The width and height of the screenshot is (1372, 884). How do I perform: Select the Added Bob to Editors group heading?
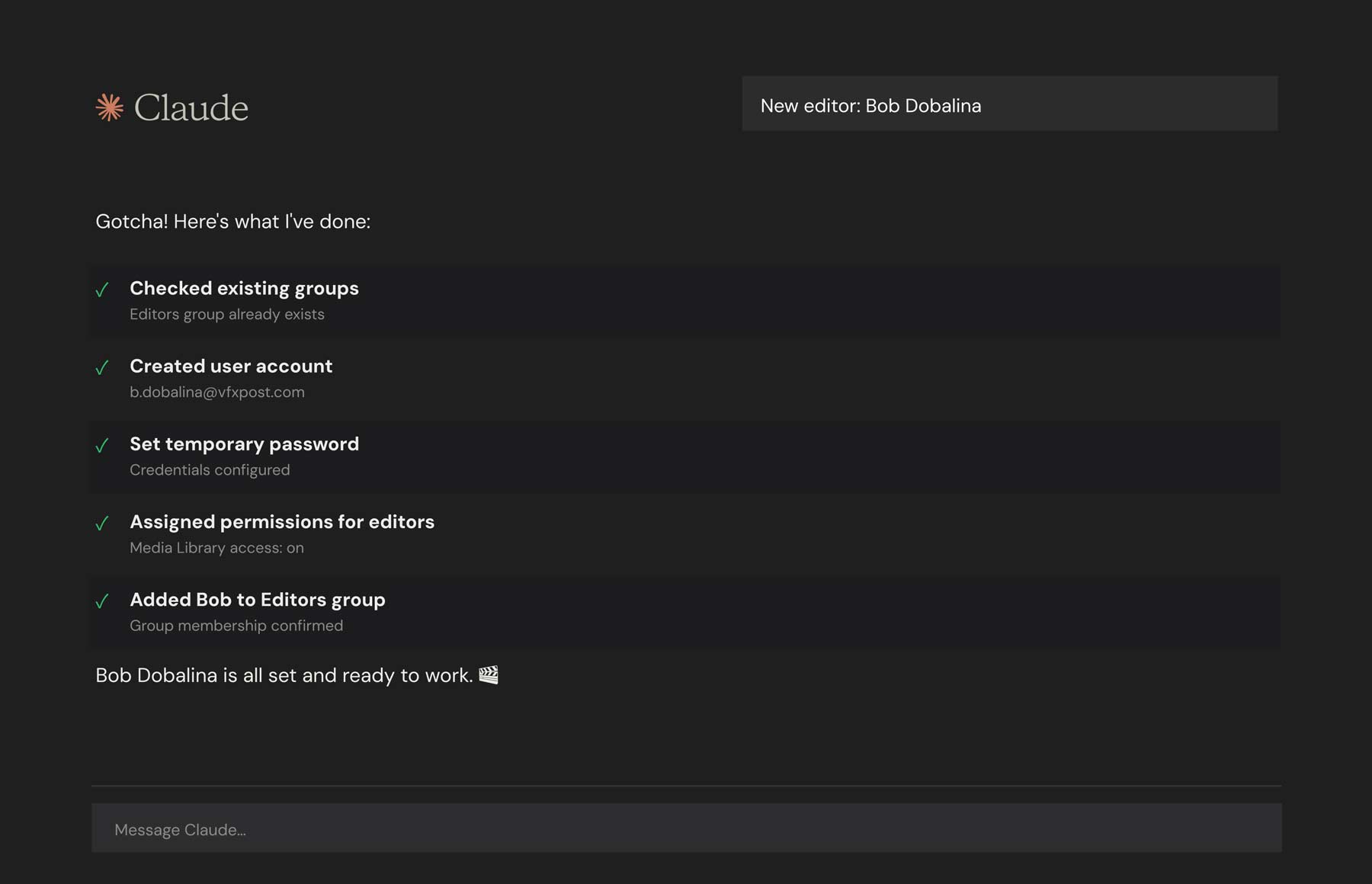click(x=258, y=600)
